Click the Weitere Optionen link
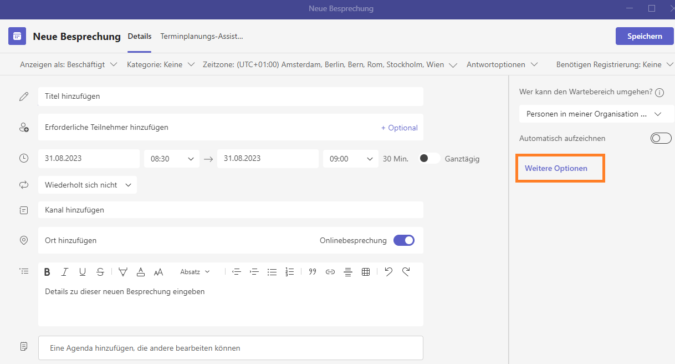Viewport: 675px width, 364px height. click(556, 168)
